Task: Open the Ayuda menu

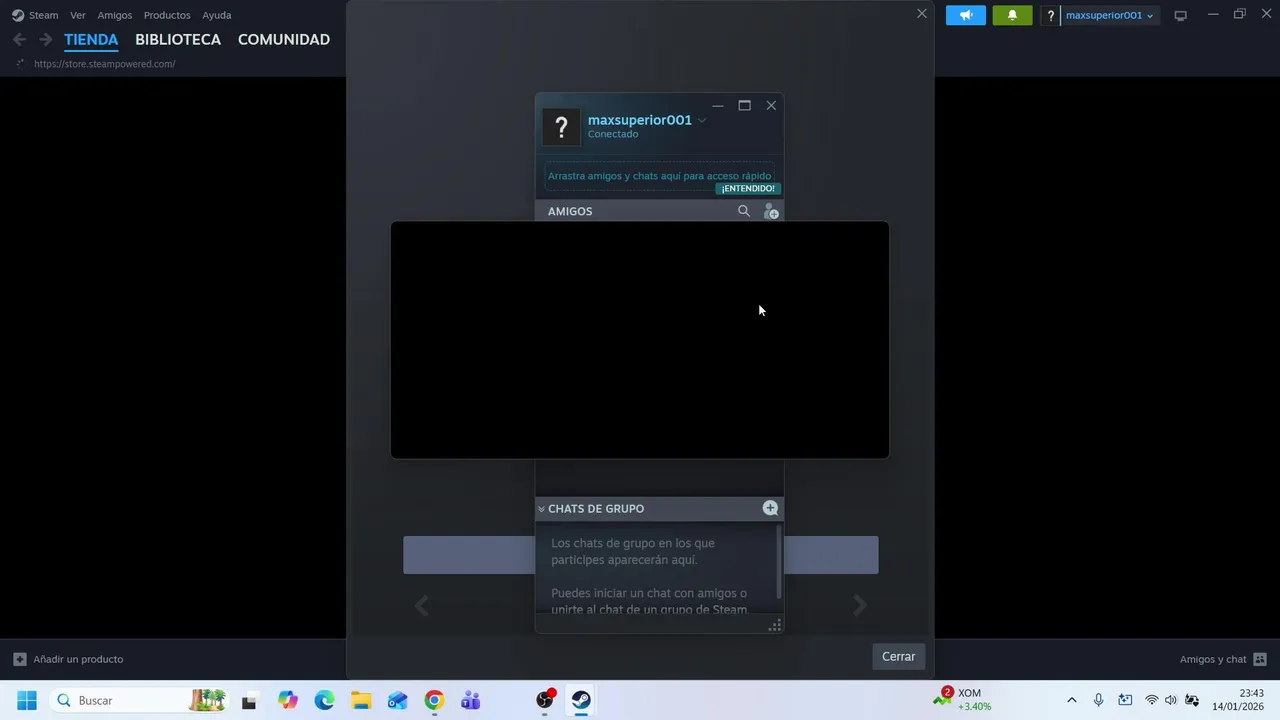Action: pos(217,15)
